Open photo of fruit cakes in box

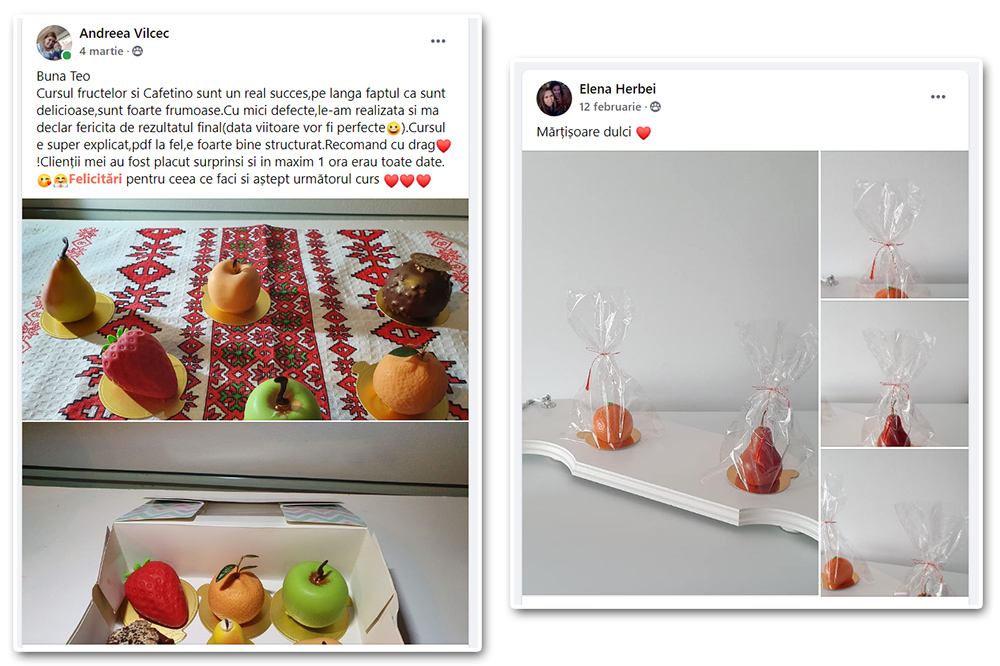(x=246, y=533)
